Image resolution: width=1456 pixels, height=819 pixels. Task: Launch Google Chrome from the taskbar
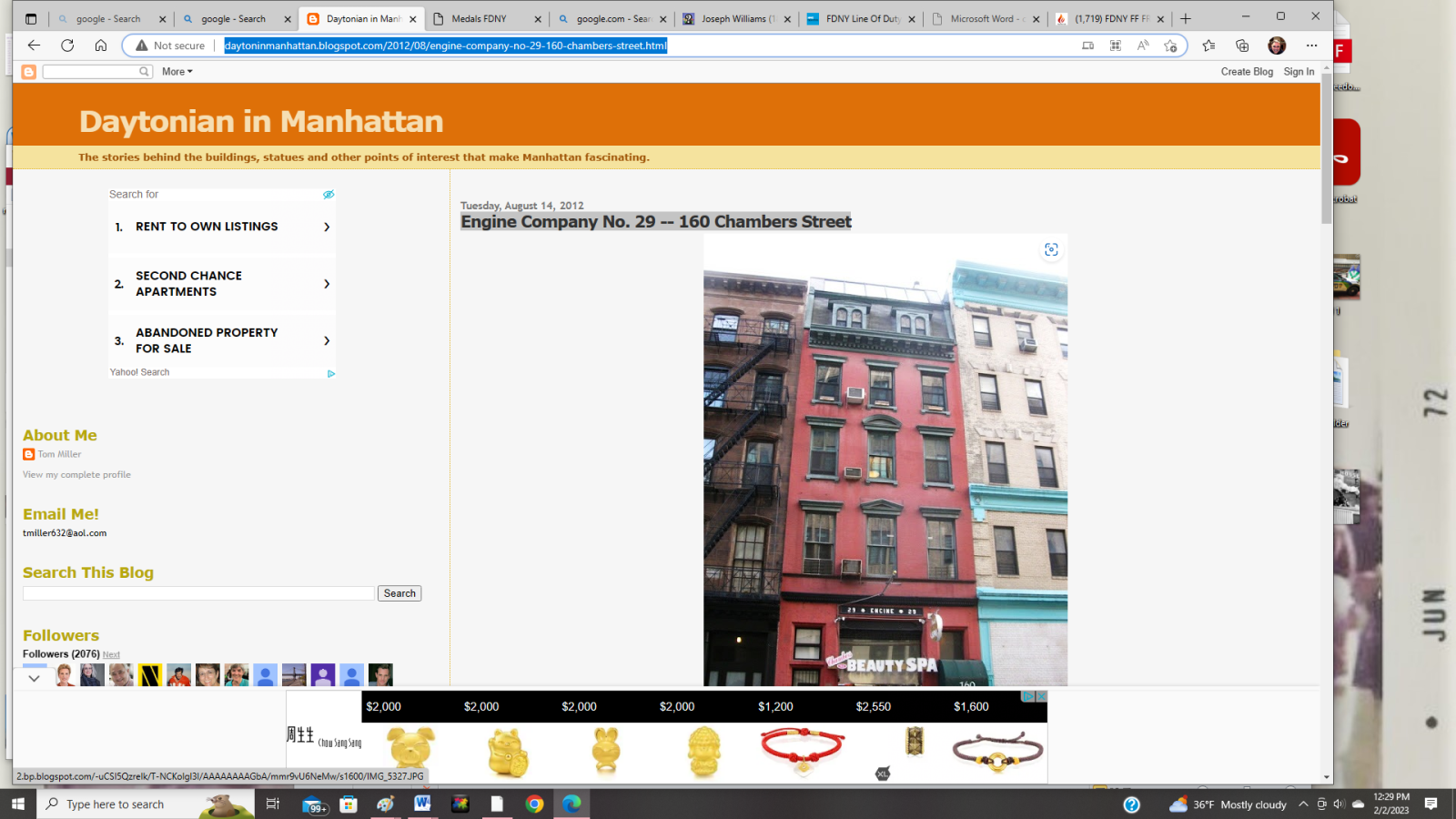[534, 804]
